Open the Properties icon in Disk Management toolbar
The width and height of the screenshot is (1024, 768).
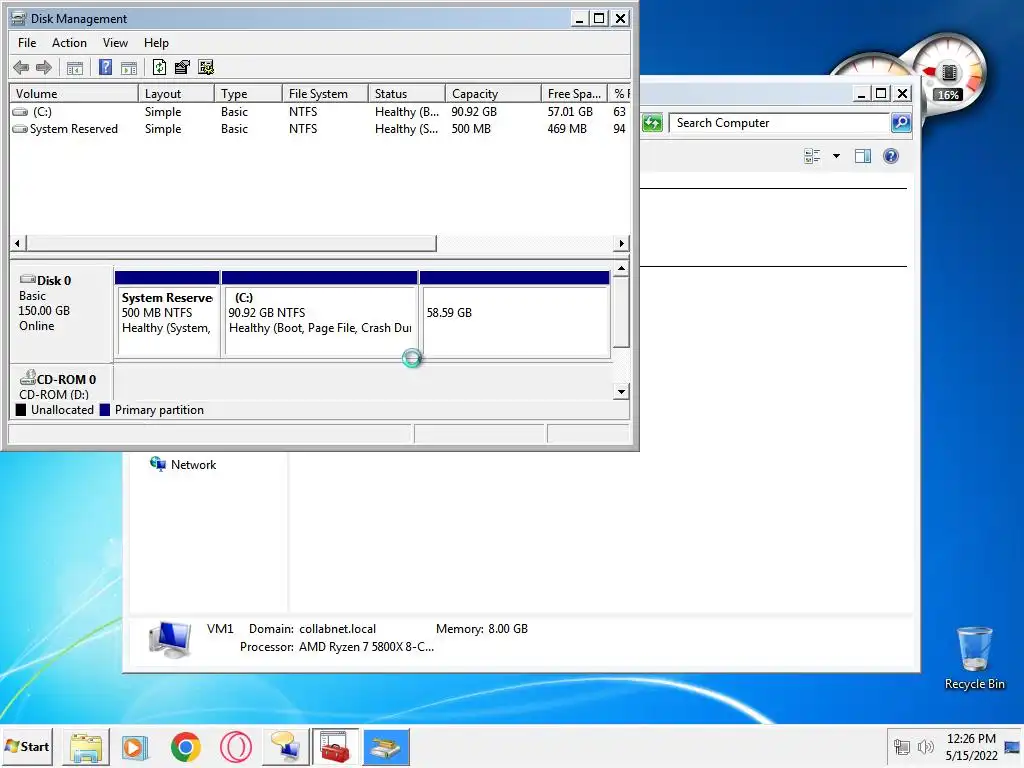[x=182, y=67]
